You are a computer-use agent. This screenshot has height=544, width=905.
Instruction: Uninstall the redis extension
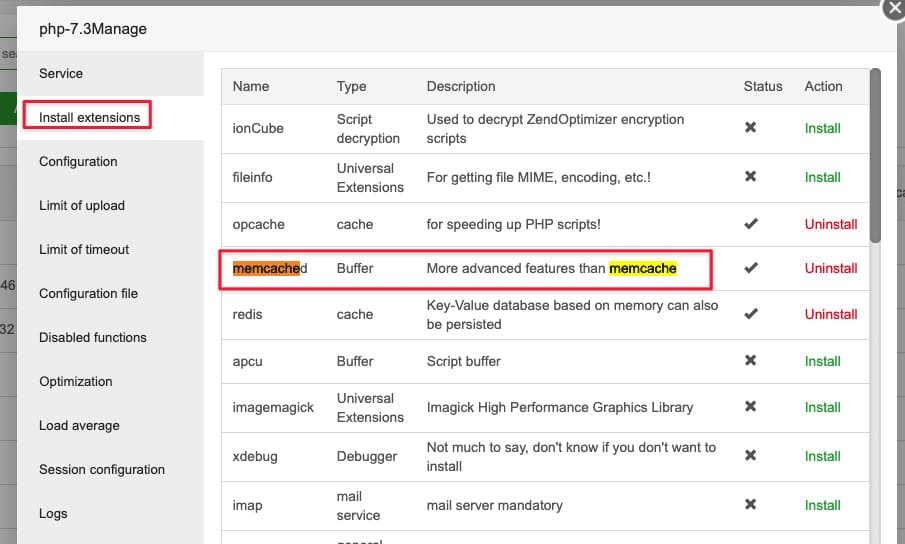(830, 314)
